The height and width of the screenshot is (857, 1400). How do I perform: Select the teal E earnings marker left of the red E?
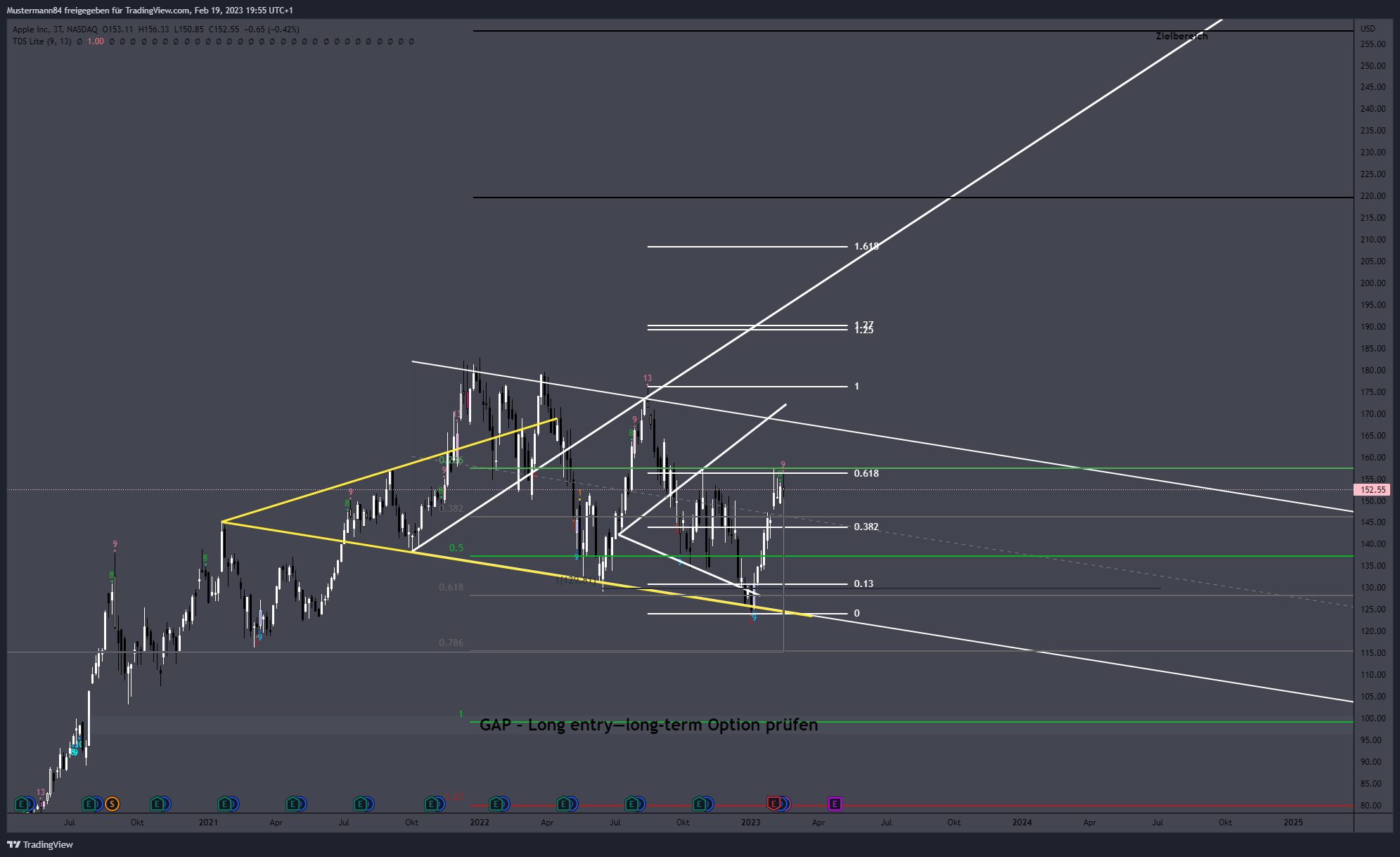click(x=700, y=804)
